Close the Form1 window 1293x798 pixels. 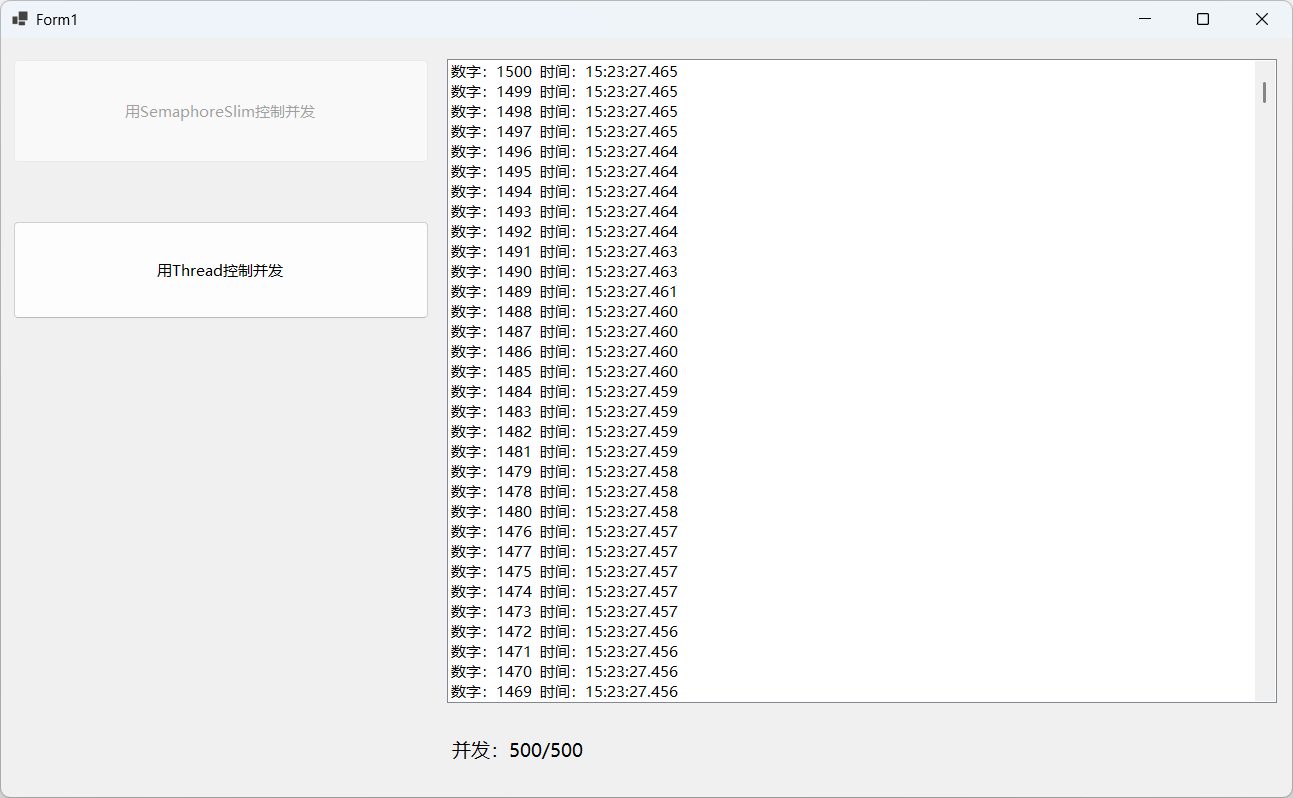1262,19
